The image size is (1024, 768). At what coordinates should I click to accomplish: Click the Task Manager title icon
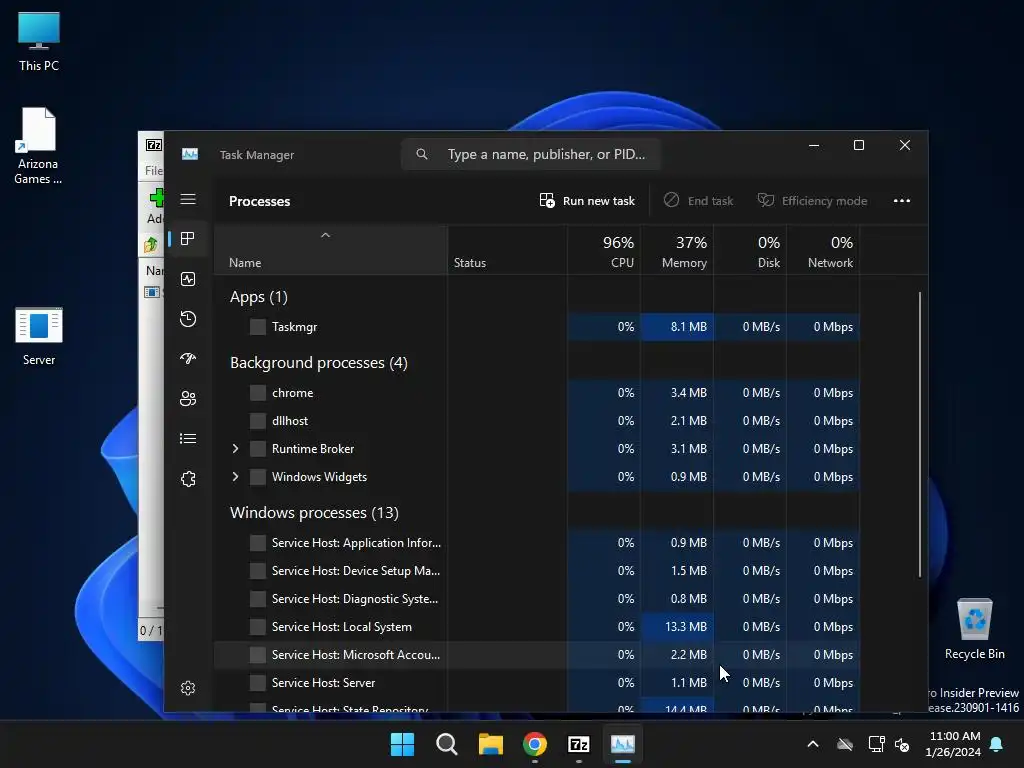(x=190, y=154)
